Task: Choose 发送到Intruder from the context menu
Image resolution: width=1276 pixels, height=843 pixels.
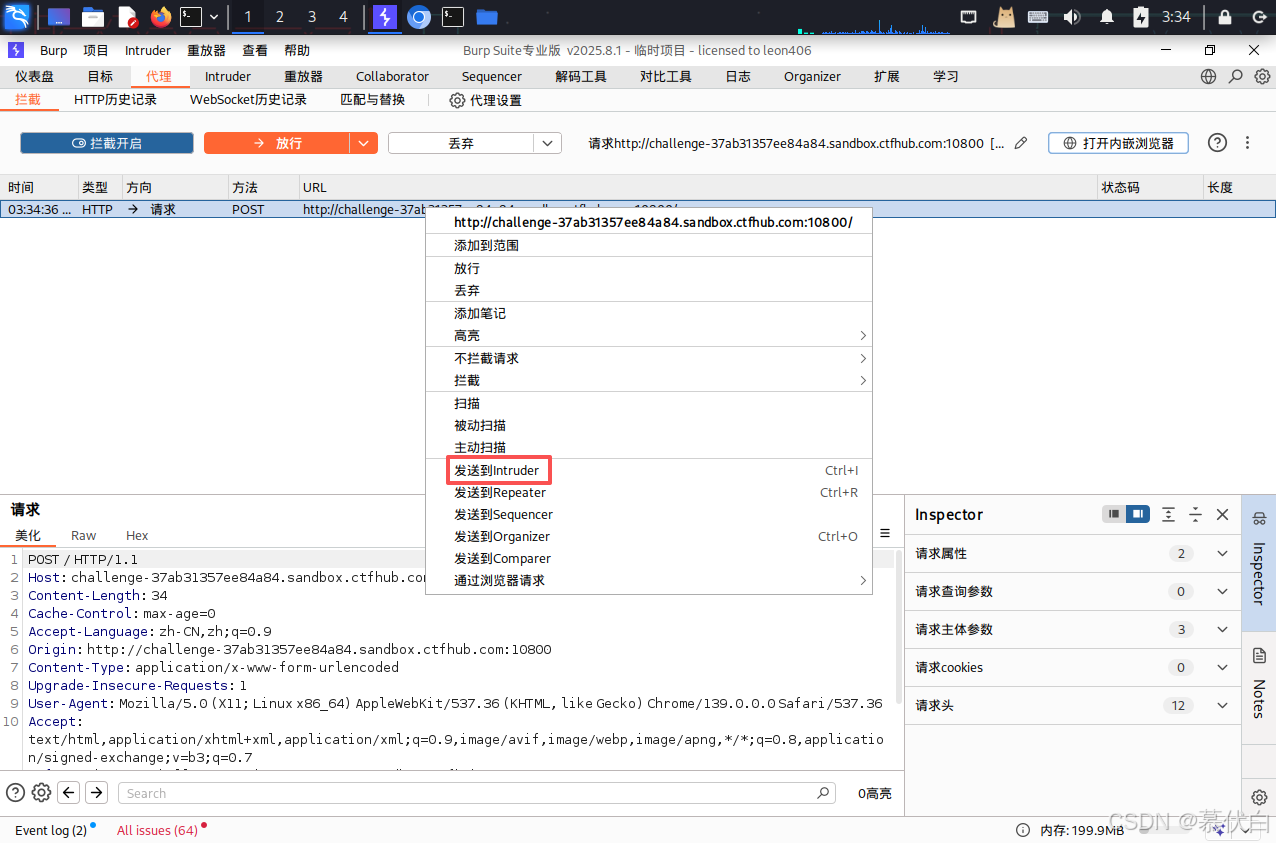Action: click(x=649, y=470)
